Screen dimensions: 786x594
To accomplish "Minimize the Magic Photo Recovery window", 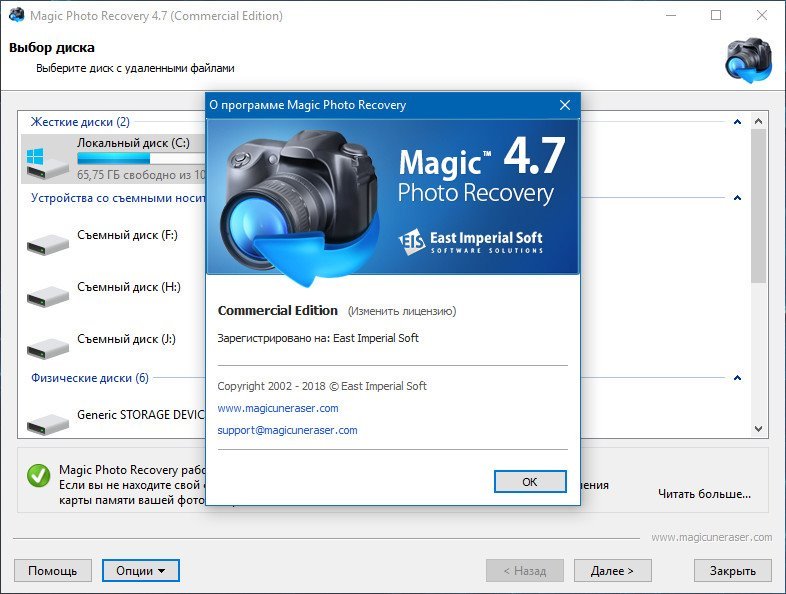I will pyautogui.click(x=671, y=16).
